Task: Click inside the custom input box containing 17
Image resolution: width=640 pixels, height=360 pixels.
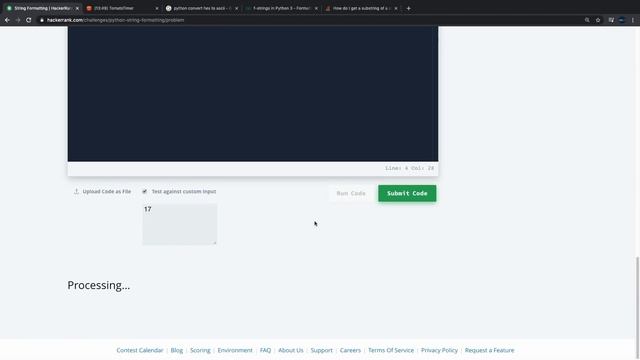Action: pyautogui.click(x=180, y=224)
